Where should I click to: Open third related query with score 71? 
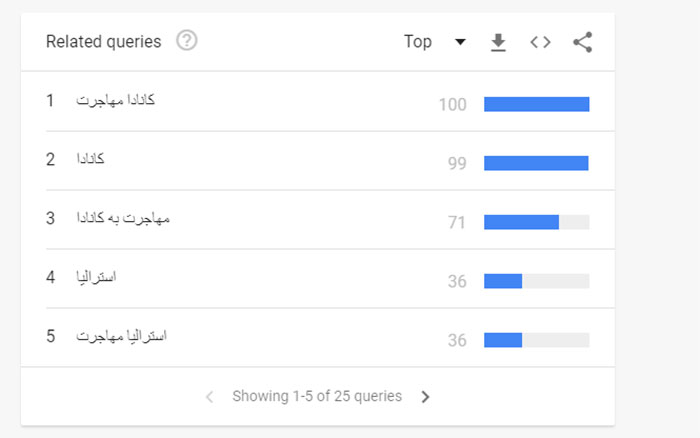point(123,218)
